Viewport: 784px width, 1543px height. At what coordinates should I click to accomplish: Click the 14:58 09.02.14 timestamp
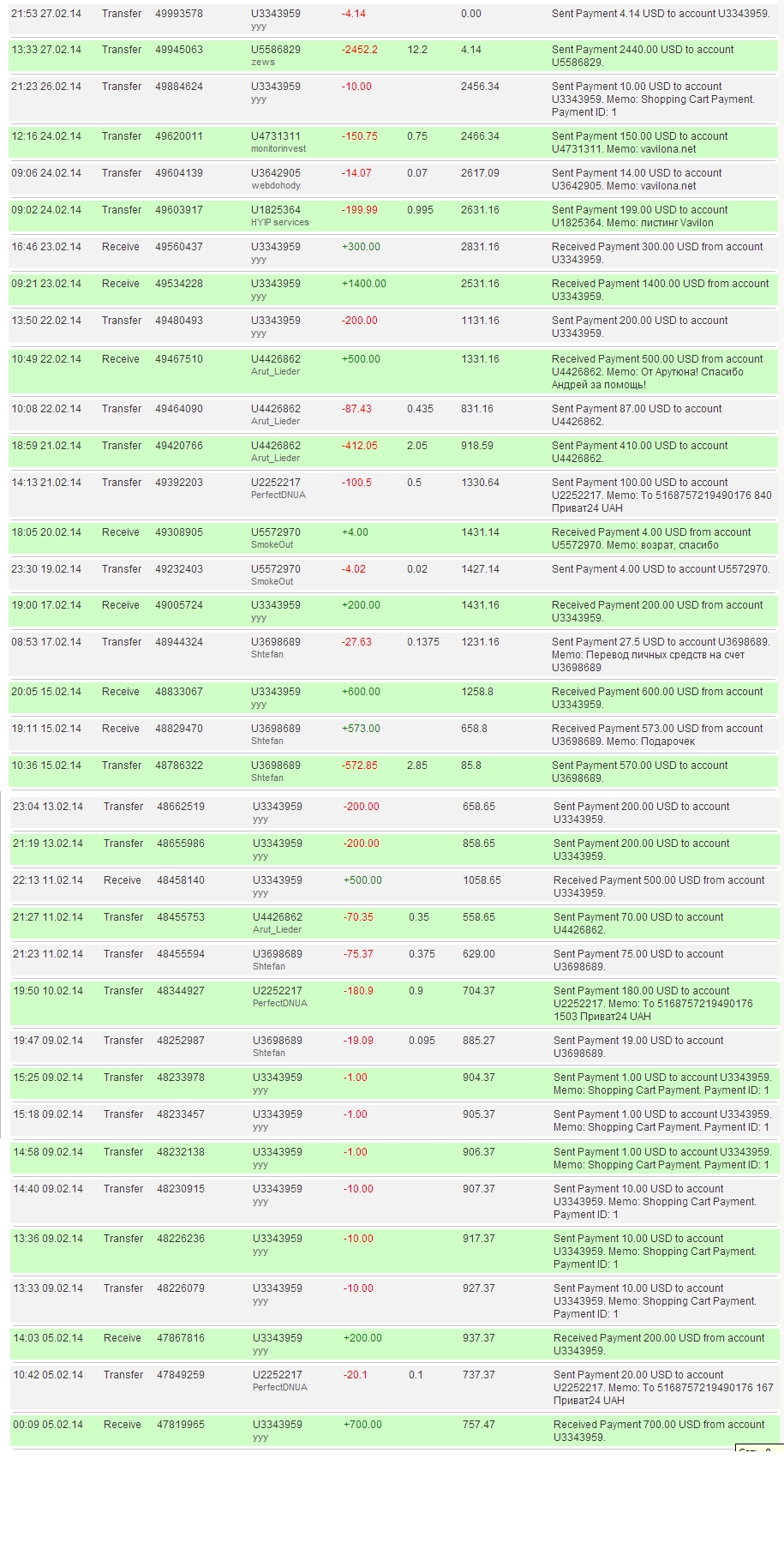coord(48,1152)
